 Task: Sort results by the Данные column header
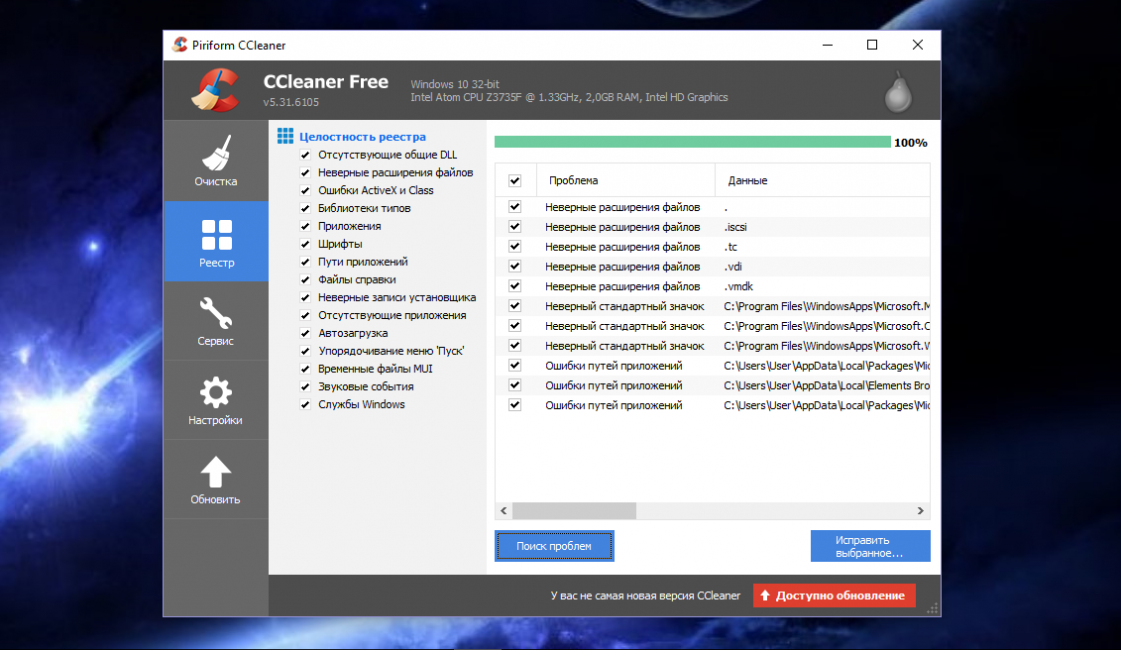[x=822, y=180]
